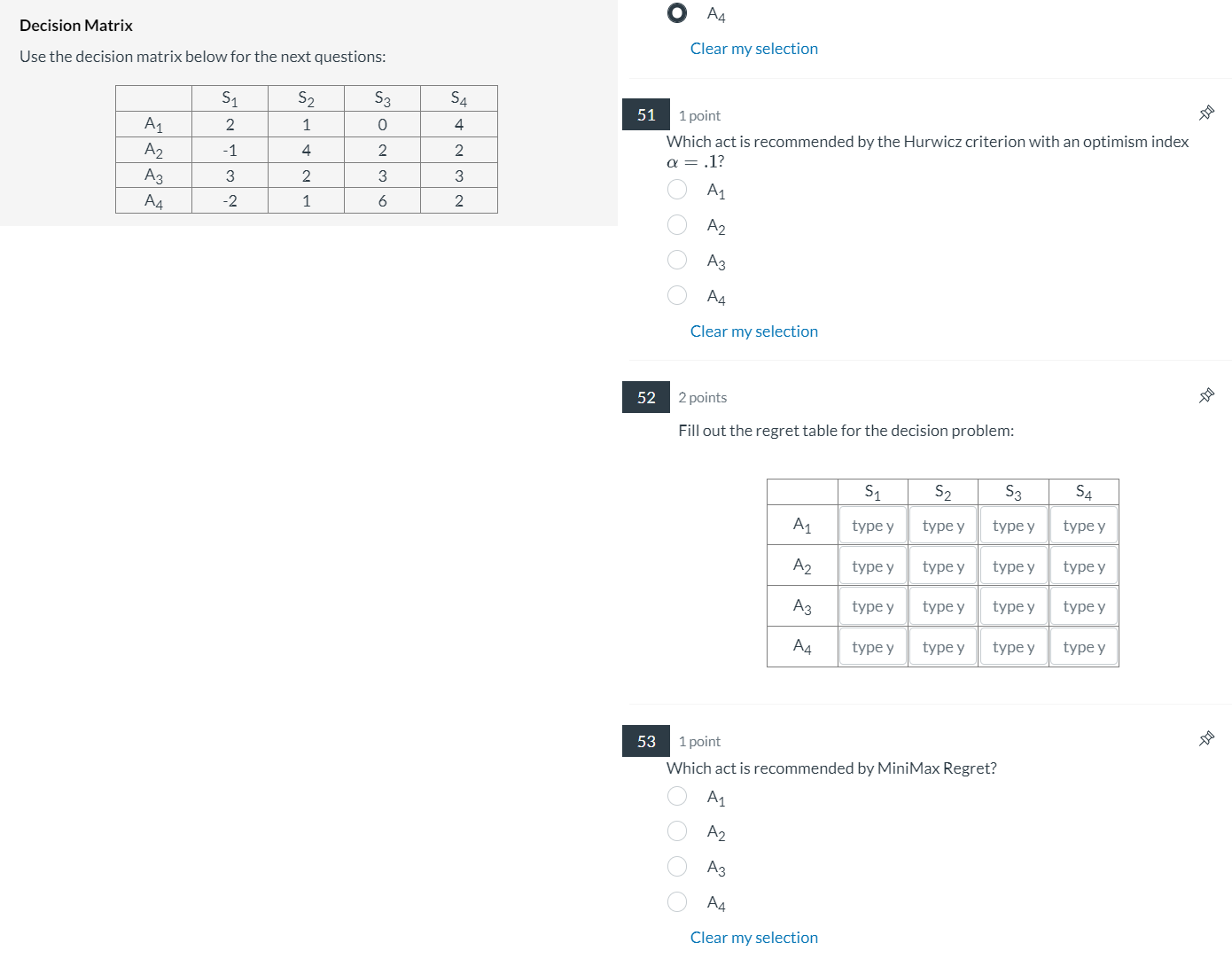This screenshot has width=1232, height=959.
Task: Select answer A3 for question 51
Action: pos(677,260)
